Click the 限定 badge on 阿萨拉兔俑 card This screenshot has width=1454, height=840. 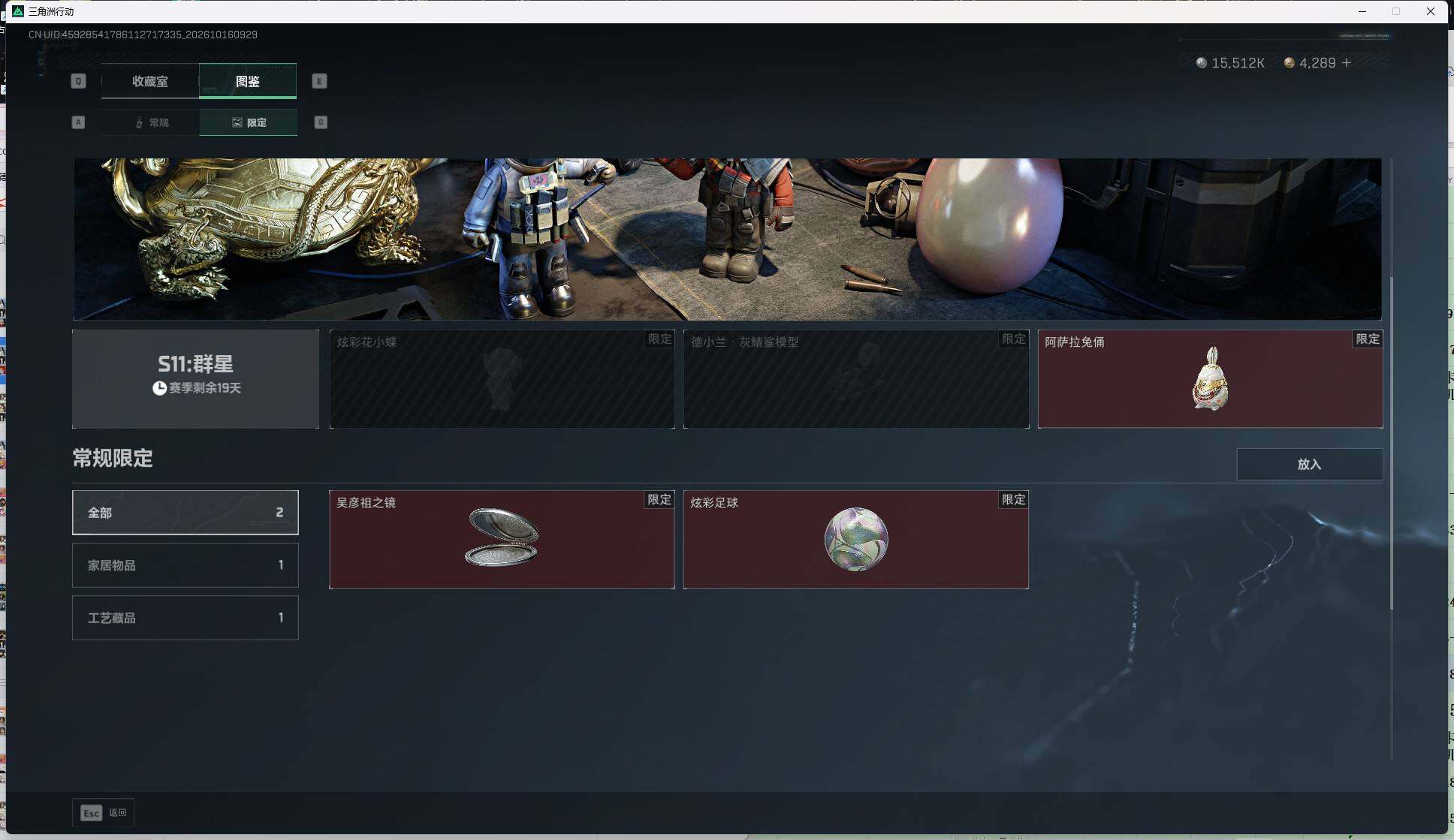(x=1368, y=339)
